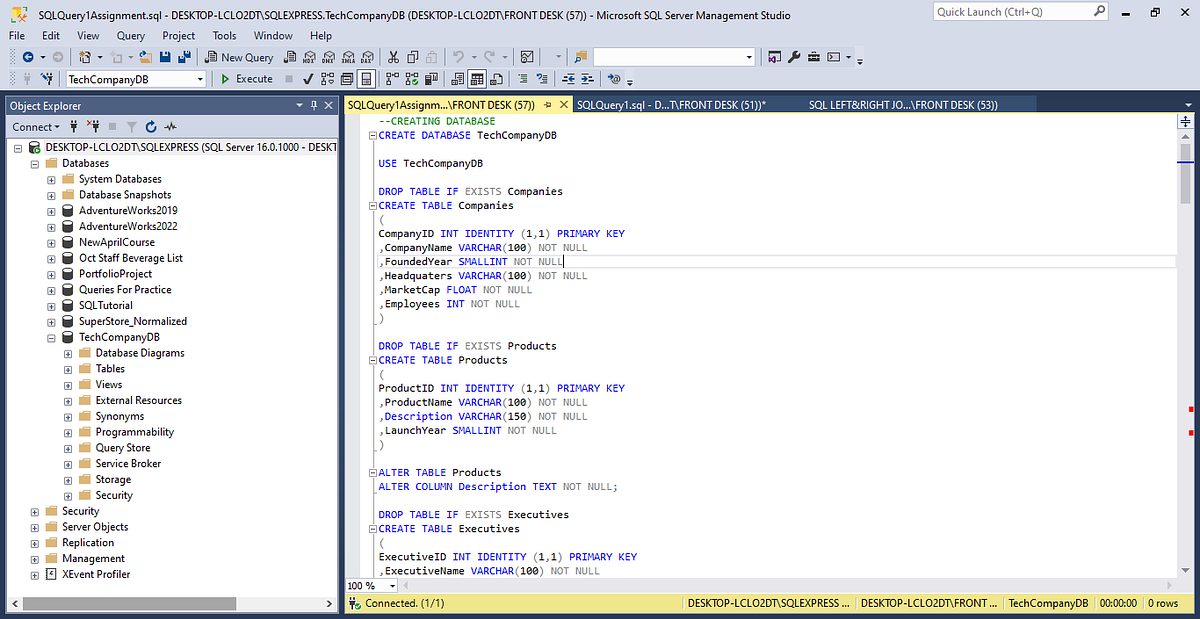This screenshot has height=619, width=1200.
Task: Click the New MDX Query icon
Action: (x=310, y=57)
